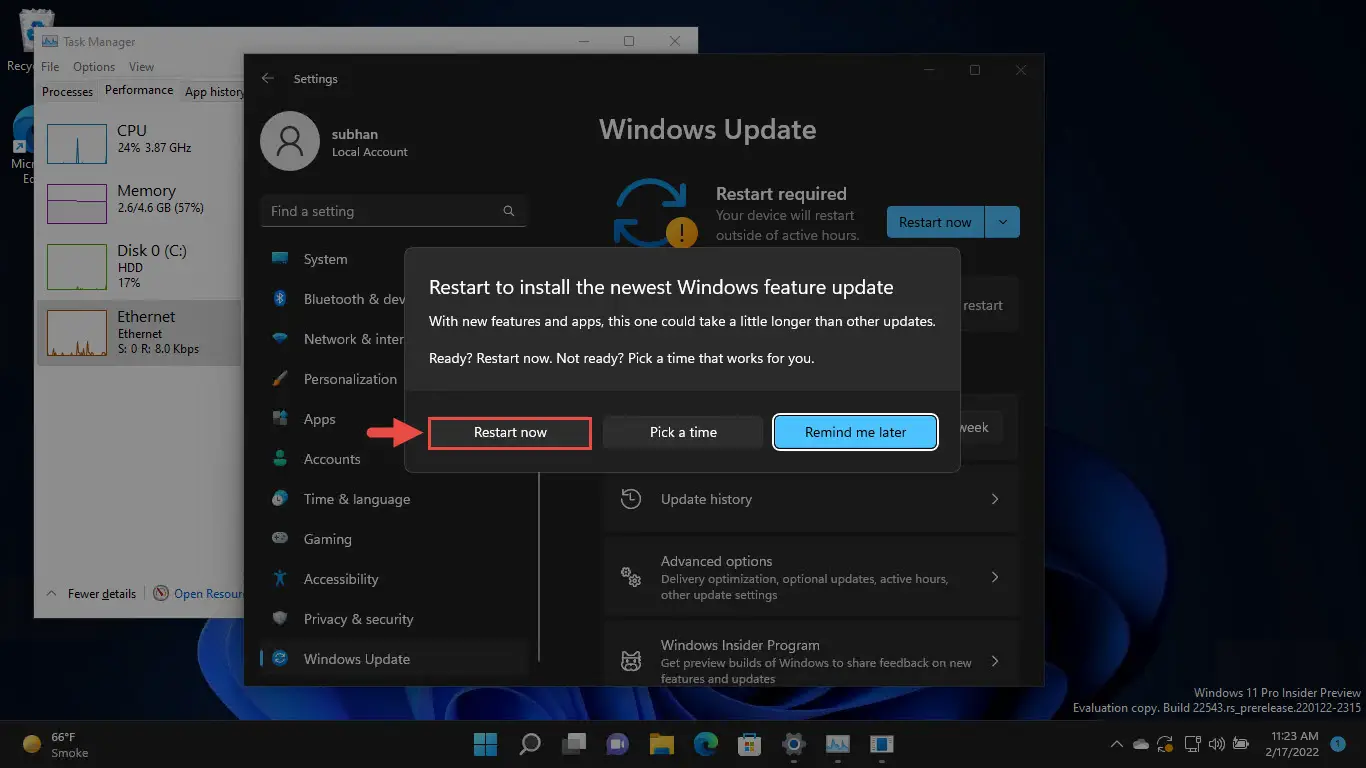Click the Settings sidebar scrollbar
The height and width of the screenshot is (768, 1366).
tap(539, 565)
